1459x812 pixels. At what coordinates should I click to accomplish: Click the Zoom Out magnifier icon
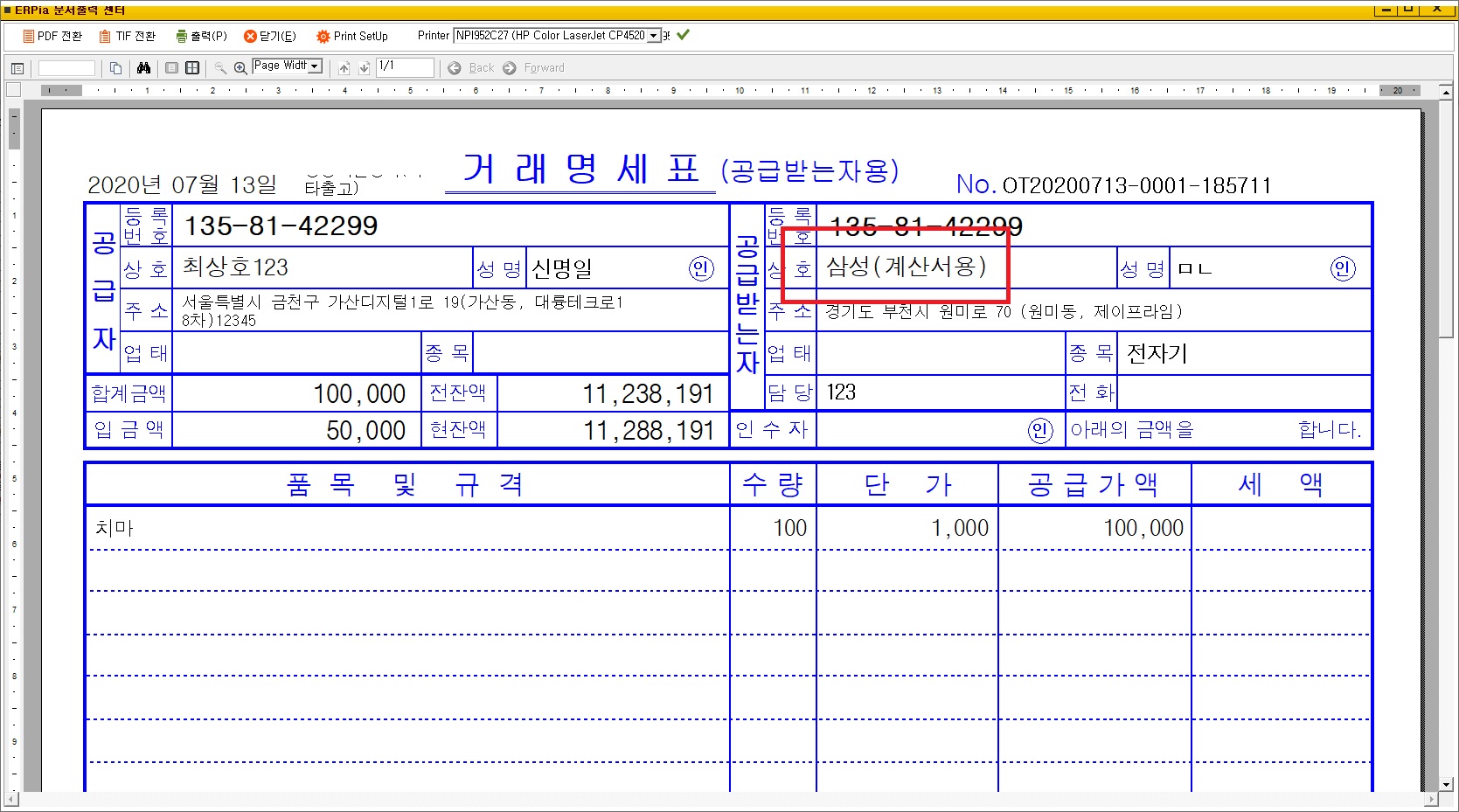coord(220,67)
